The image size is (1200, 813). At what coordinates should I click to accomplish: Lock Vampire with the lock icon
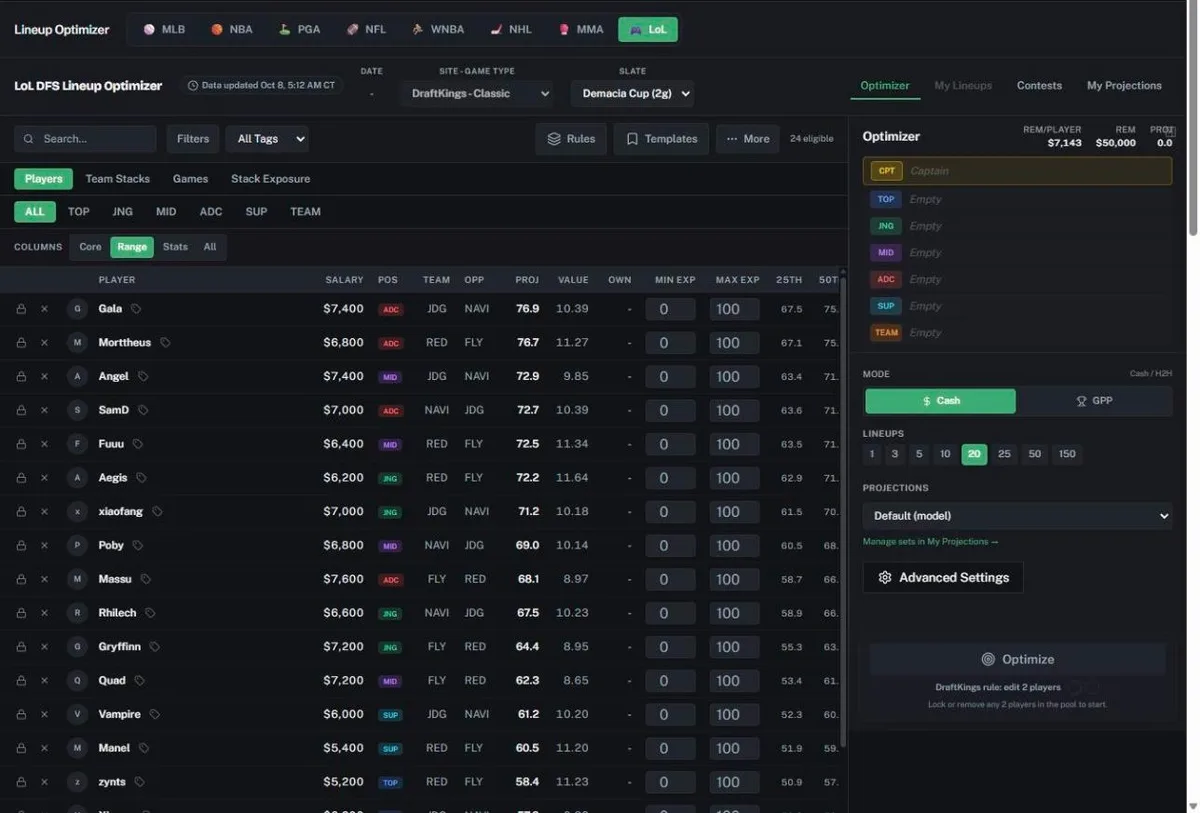(x=21, y=715)
